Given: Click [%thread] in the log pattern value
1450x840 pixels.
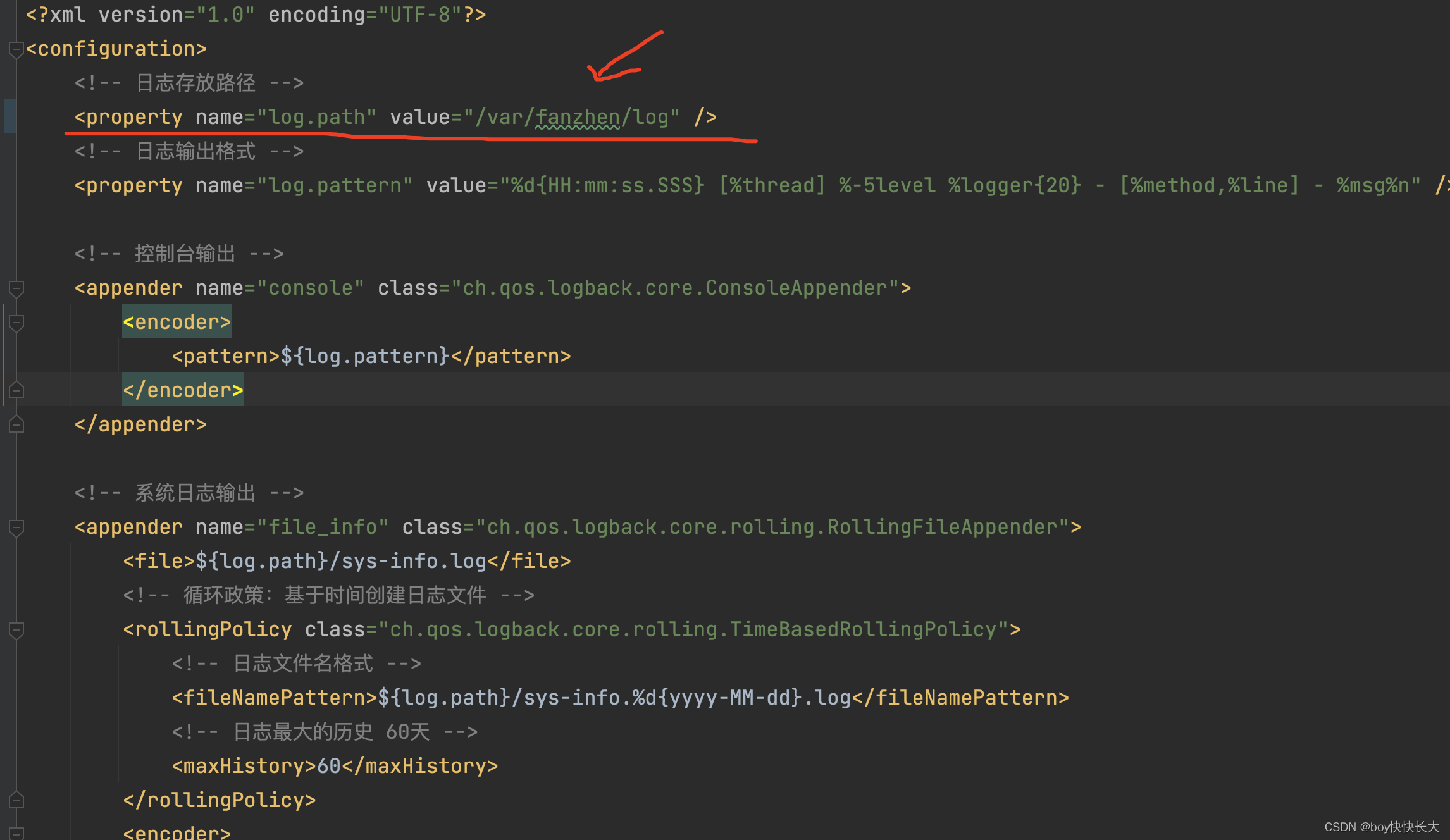Looking at the screenshot, I should click(772, 185).
